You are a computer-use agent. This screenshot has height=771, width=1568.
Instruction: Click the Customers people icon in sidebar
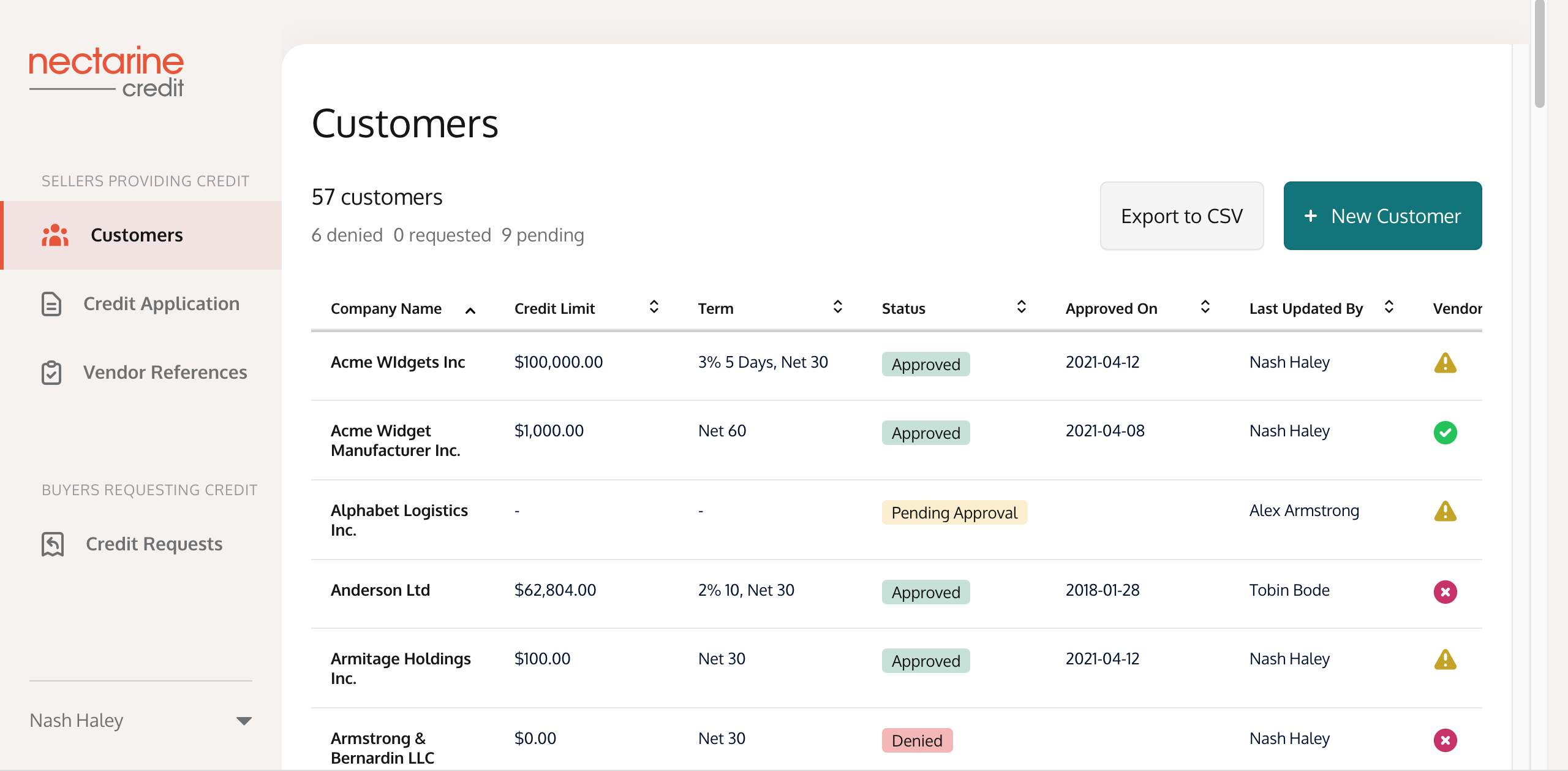55,235
